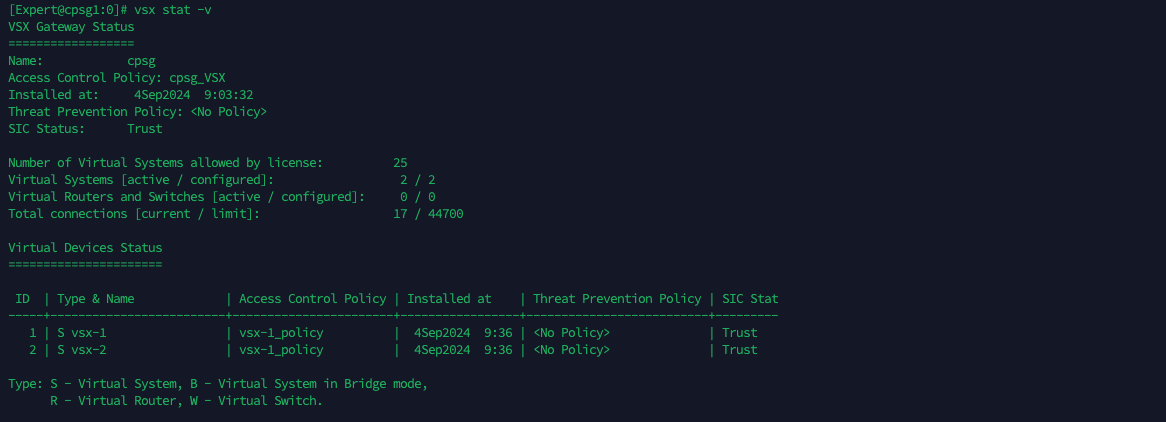The width and height of the screenshot is (1166, 422).
Task: Click the gateway install time '4Sep2024 9:03:32'
Action: tap(193, 95)
